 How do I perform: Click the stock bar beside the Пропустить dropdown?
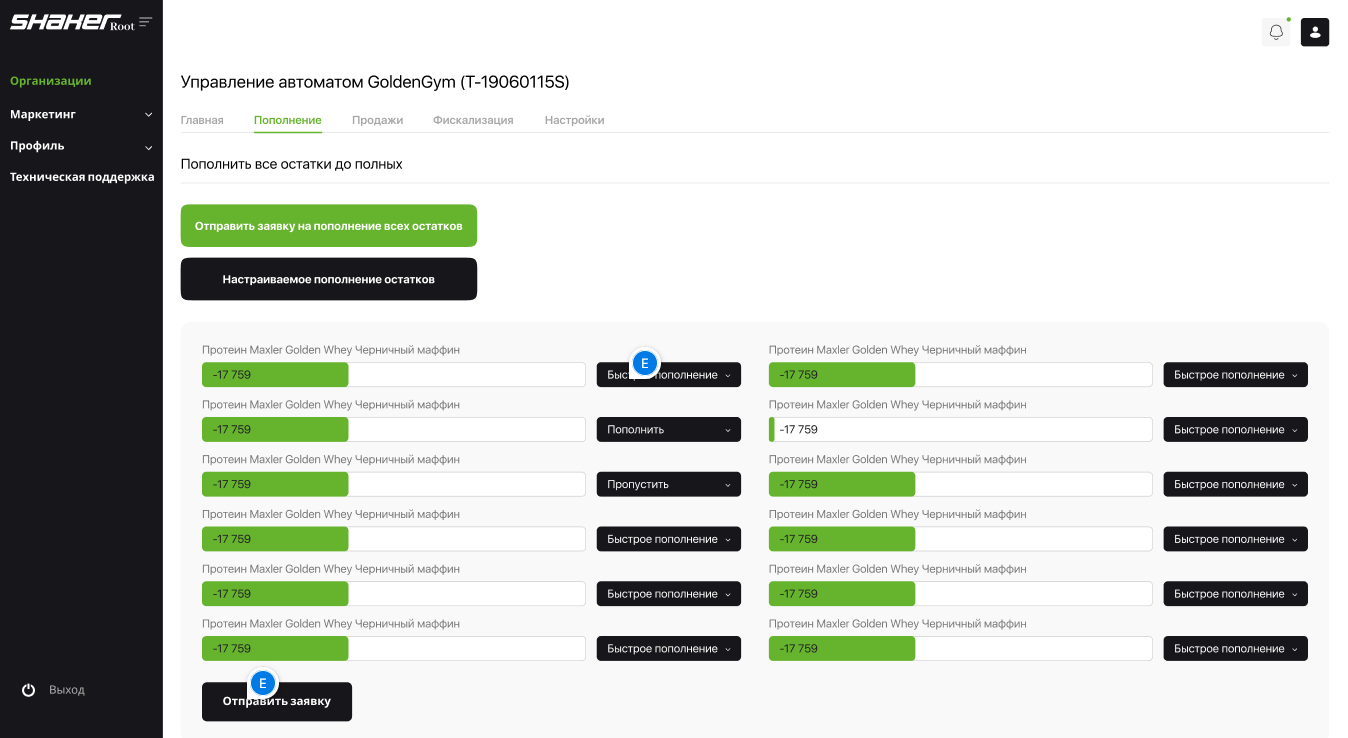(x=394, y=484)
